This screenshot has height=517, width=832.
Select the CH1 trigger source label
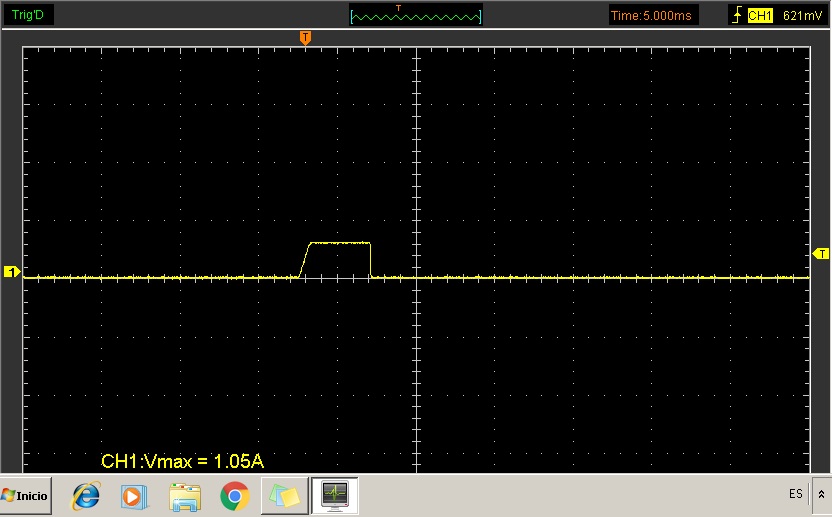point(761,15)
